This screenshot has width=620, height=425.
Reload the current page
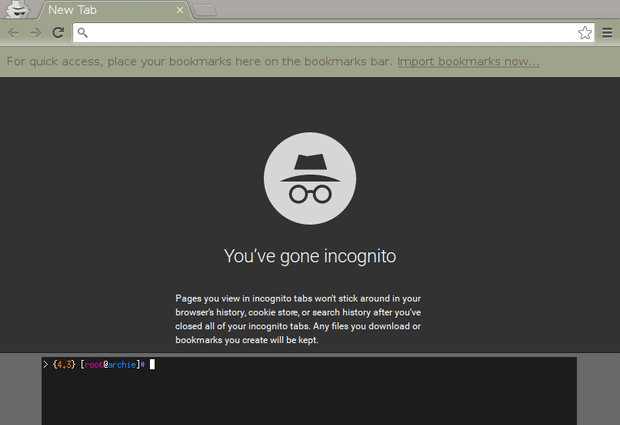pos(58,33)
